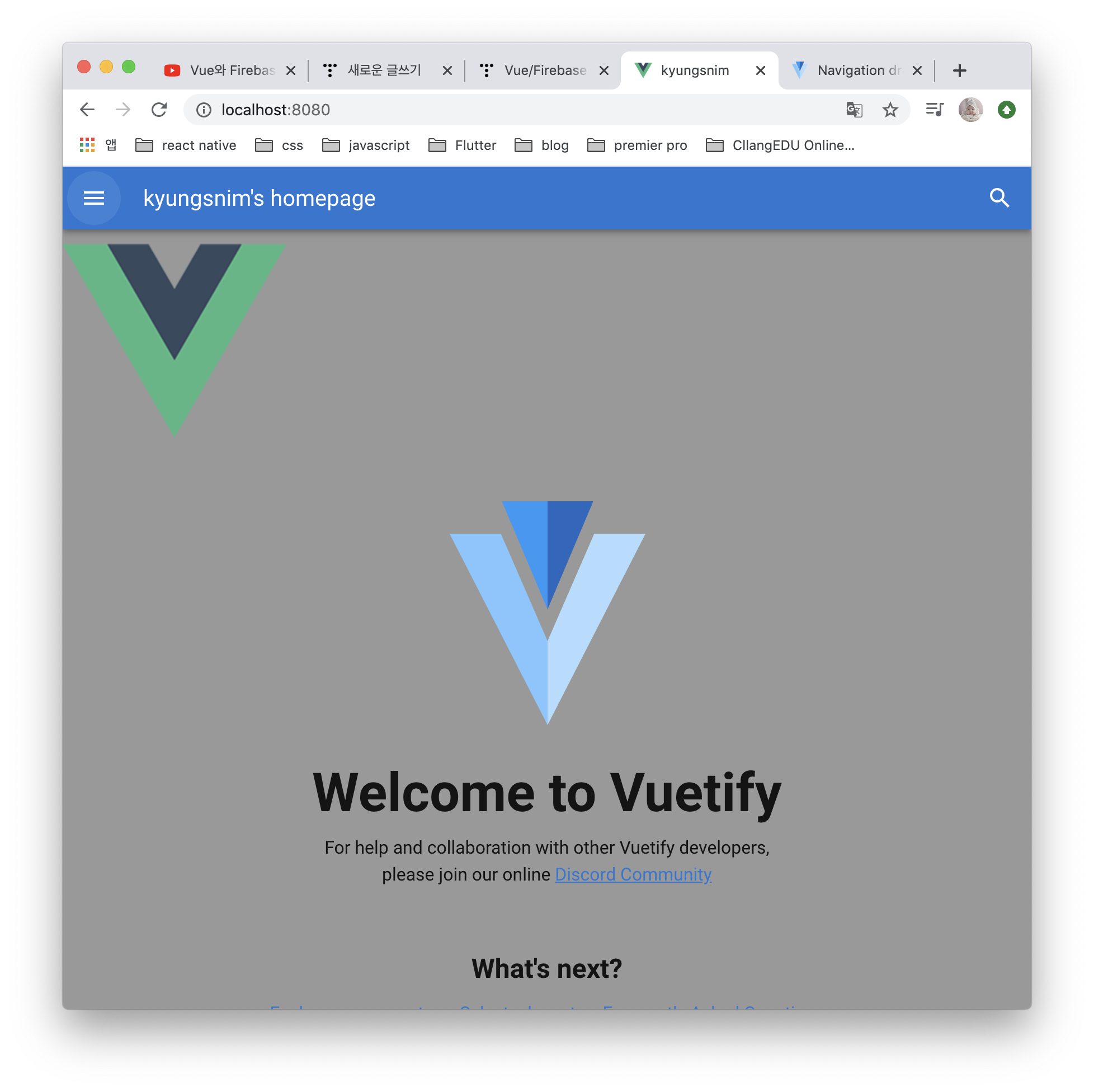Click the green update arrow icon
This screenshot has height=1092, width=1094.
(x=1006, y=110)
